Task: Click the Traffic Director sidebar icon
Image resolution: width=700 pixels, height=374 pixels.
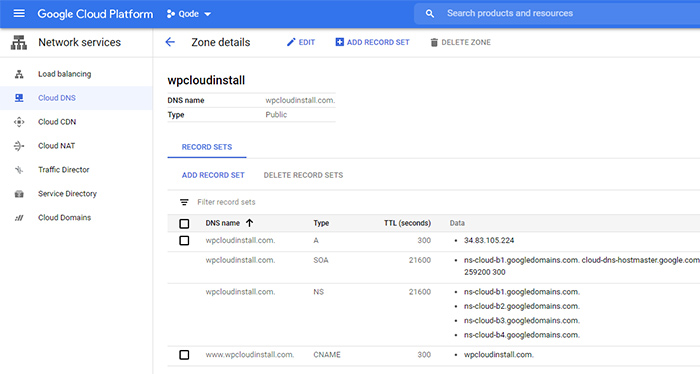Action: [19, 170]
